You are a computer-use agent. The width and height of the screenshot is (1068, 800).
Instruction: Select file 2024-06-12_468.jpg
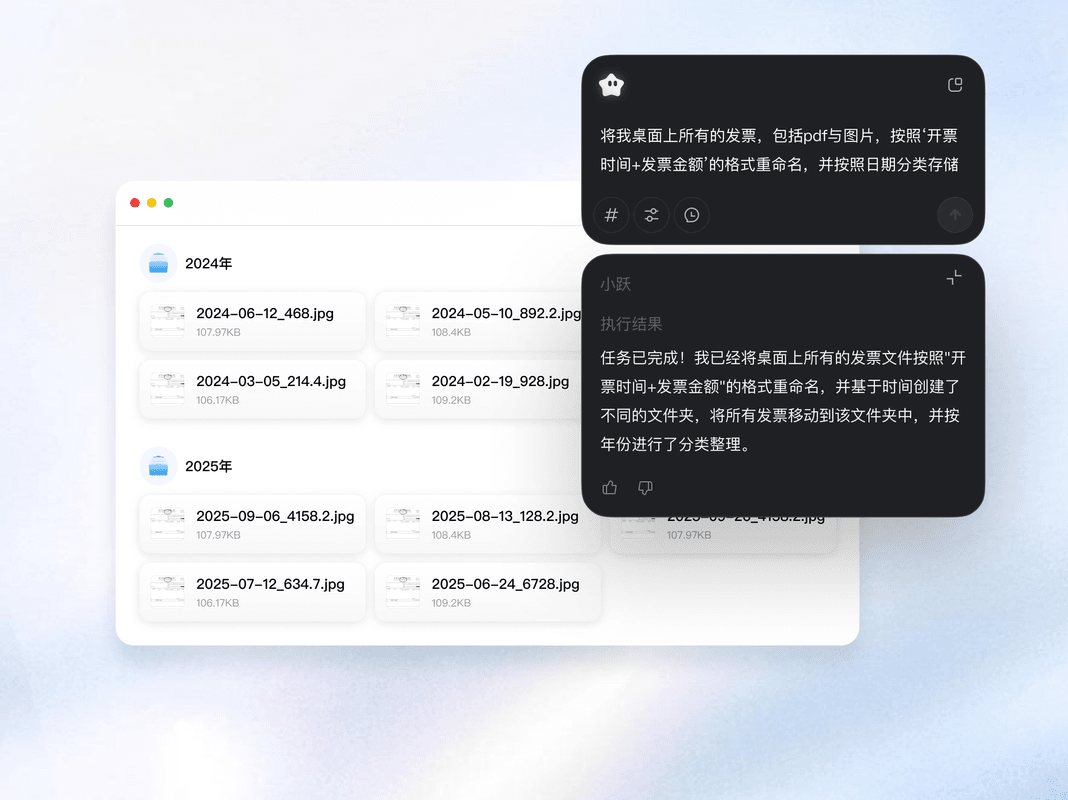click(x=252, y=321)
